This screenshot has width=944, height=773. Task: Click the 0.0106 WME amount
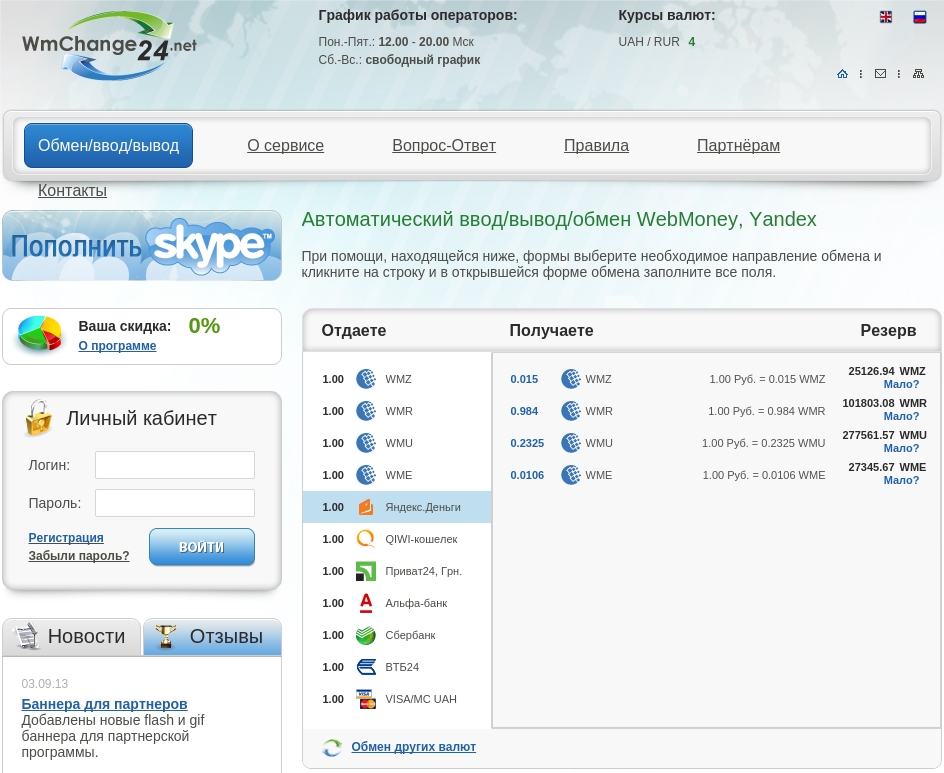click(527, 474)
